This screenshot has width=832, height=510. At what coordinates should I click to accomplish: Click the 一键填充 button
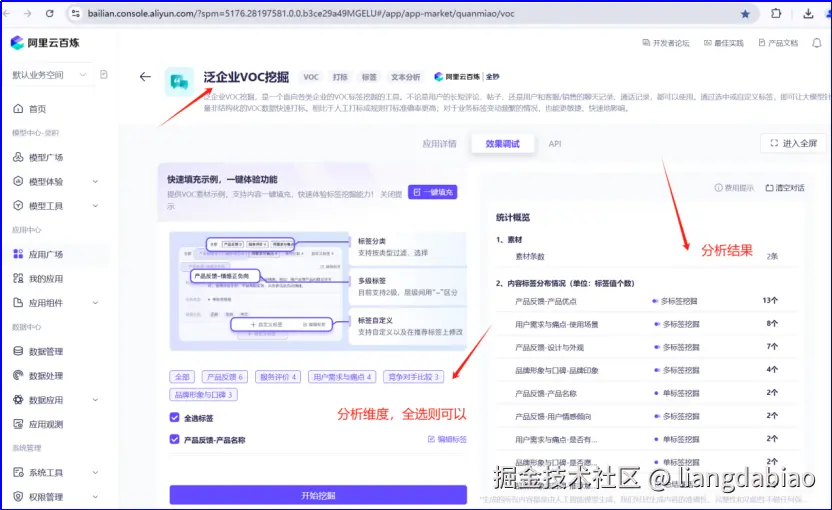coord(432,192)
